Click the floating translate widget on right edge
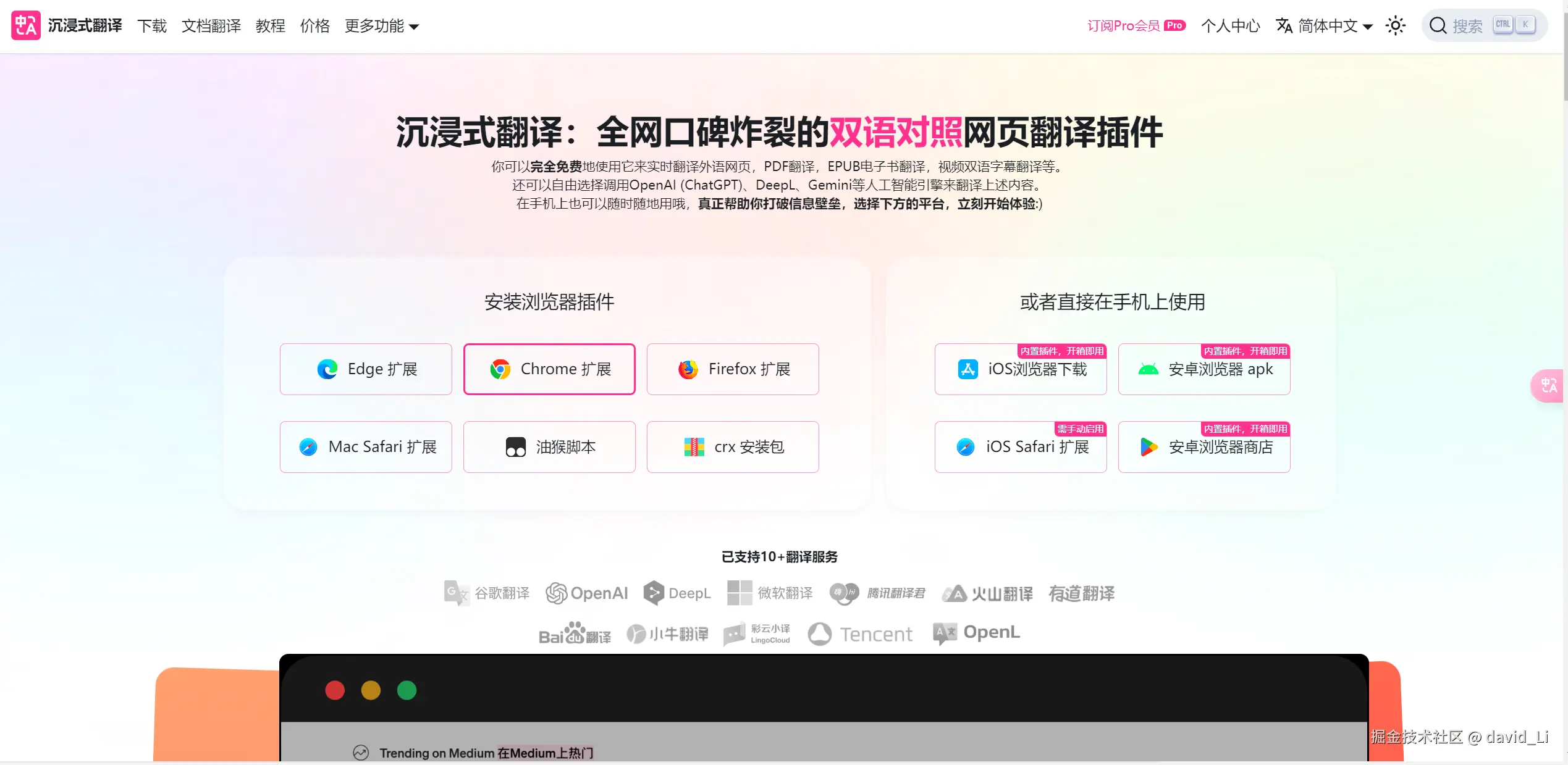Image resolution: width=1568 pixels, height=765 pixels. point(1548,386)
